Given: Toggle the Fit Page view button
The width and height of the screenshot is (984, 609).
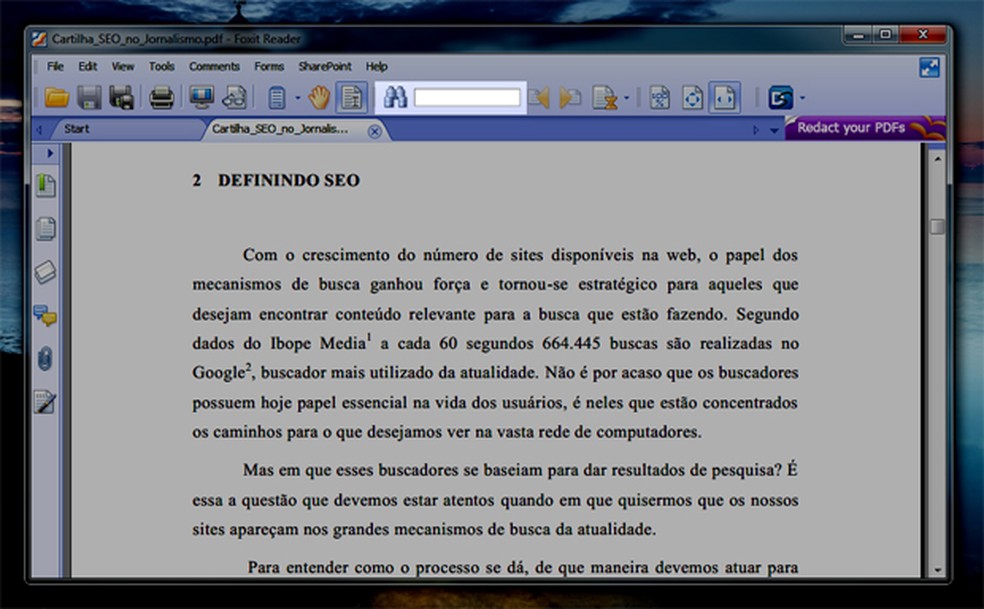Looking at the screenshot, I should tap(692, 97).
